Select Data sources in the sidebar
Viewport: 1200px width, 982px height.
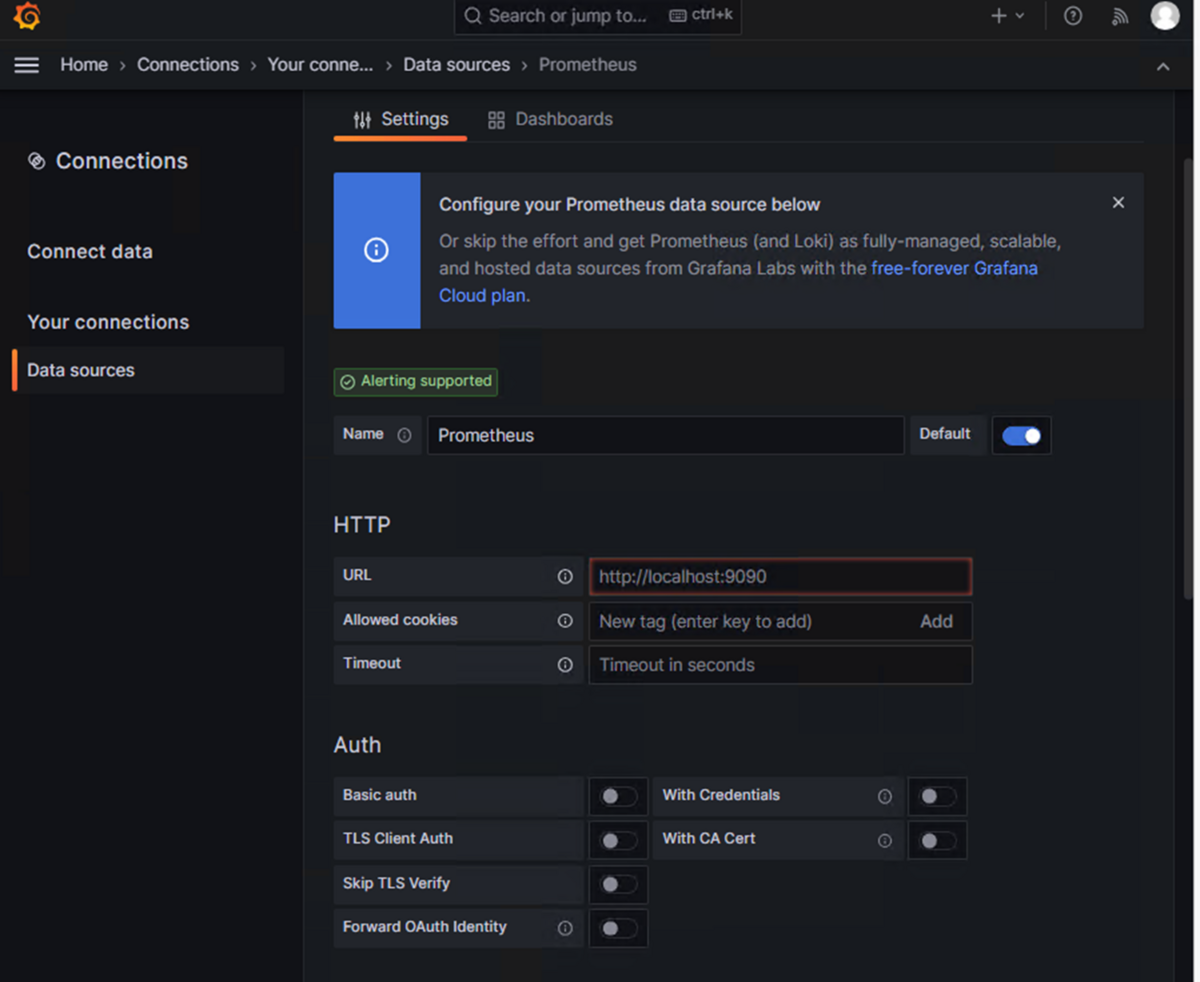[150, 370]
